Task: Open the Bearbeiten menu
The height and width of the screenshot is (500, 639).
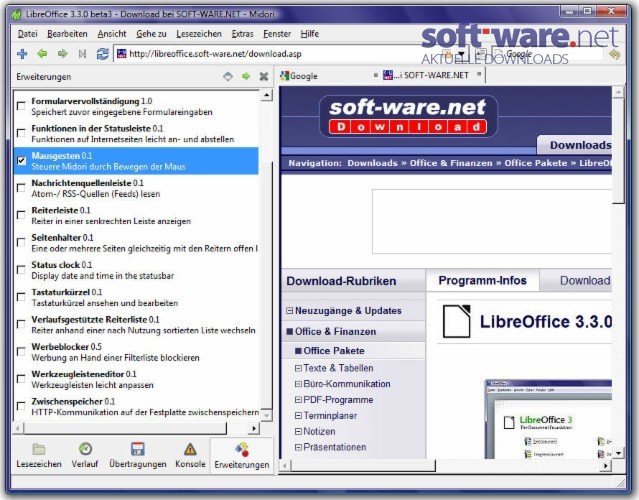Action: pos(67,34)
